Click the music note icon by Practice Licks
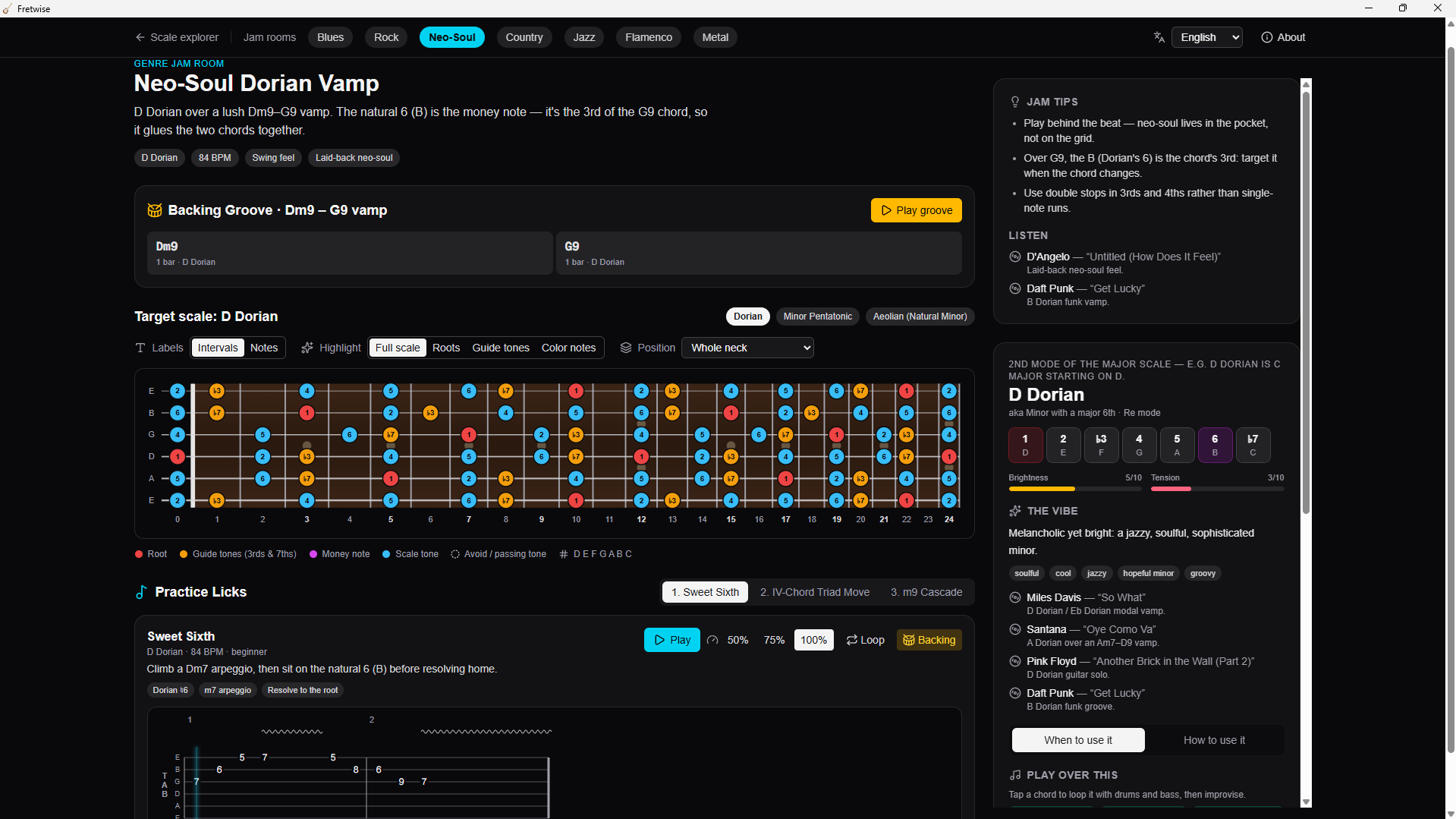 click(x=141, y=592)
